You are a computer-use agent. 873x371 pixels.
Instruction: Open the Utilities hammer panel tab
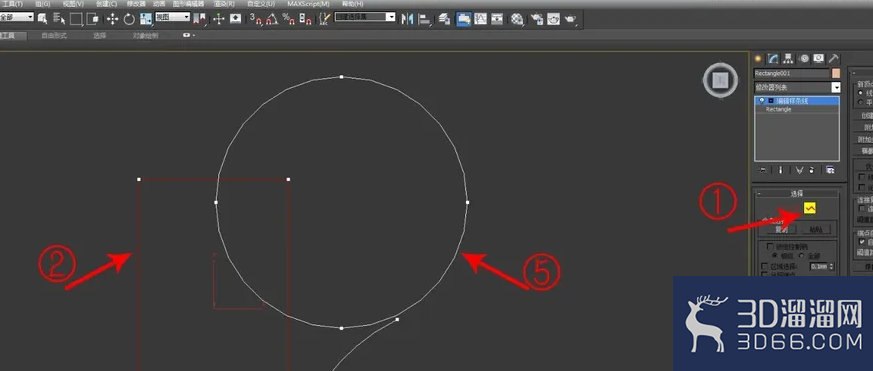click(x=833, y=58)
